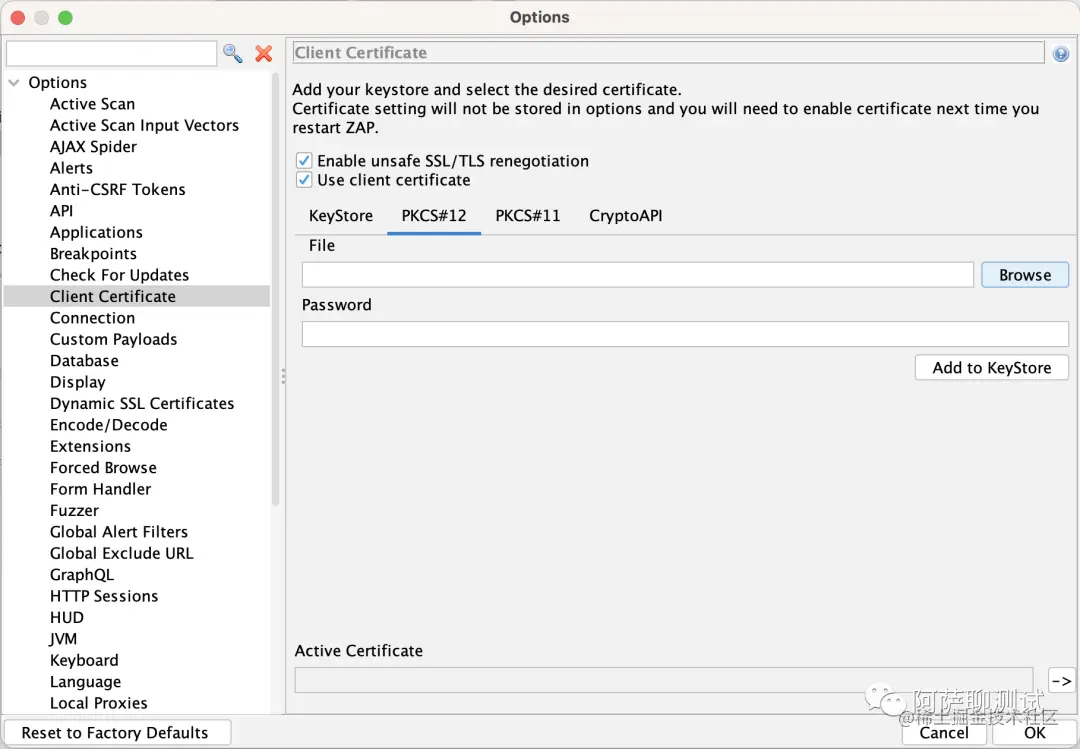Click the Password input field
Screen dimensions: 1080x749
(x=685, y=334)
